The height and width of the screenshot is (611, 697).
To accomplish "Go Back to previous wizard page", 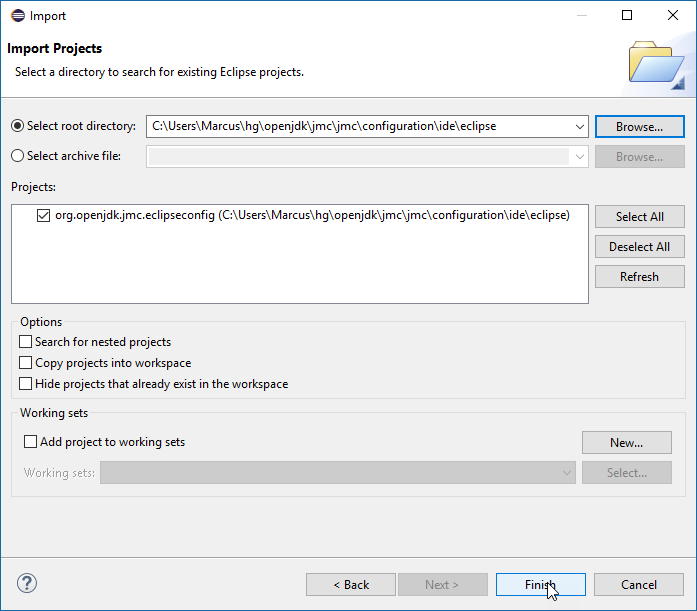I will 351,584.
